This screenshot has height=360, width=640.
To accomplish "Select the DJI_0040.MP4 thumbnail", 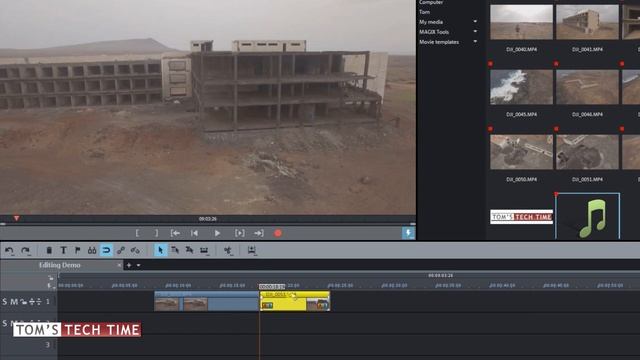I will click(x=521, y=22).
